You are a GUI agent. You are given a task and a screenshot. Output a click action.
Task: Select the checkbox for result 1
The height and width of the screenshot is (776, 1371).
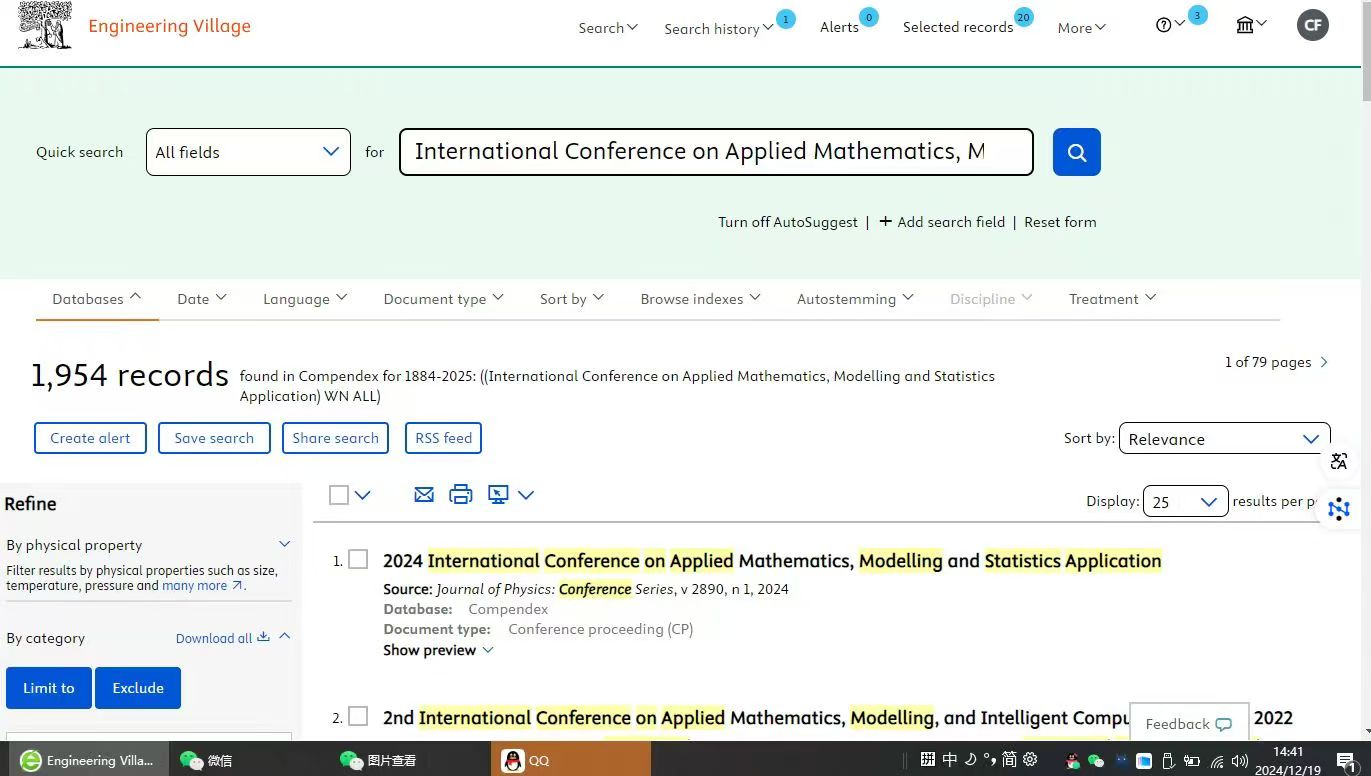(x=358, y=560)
